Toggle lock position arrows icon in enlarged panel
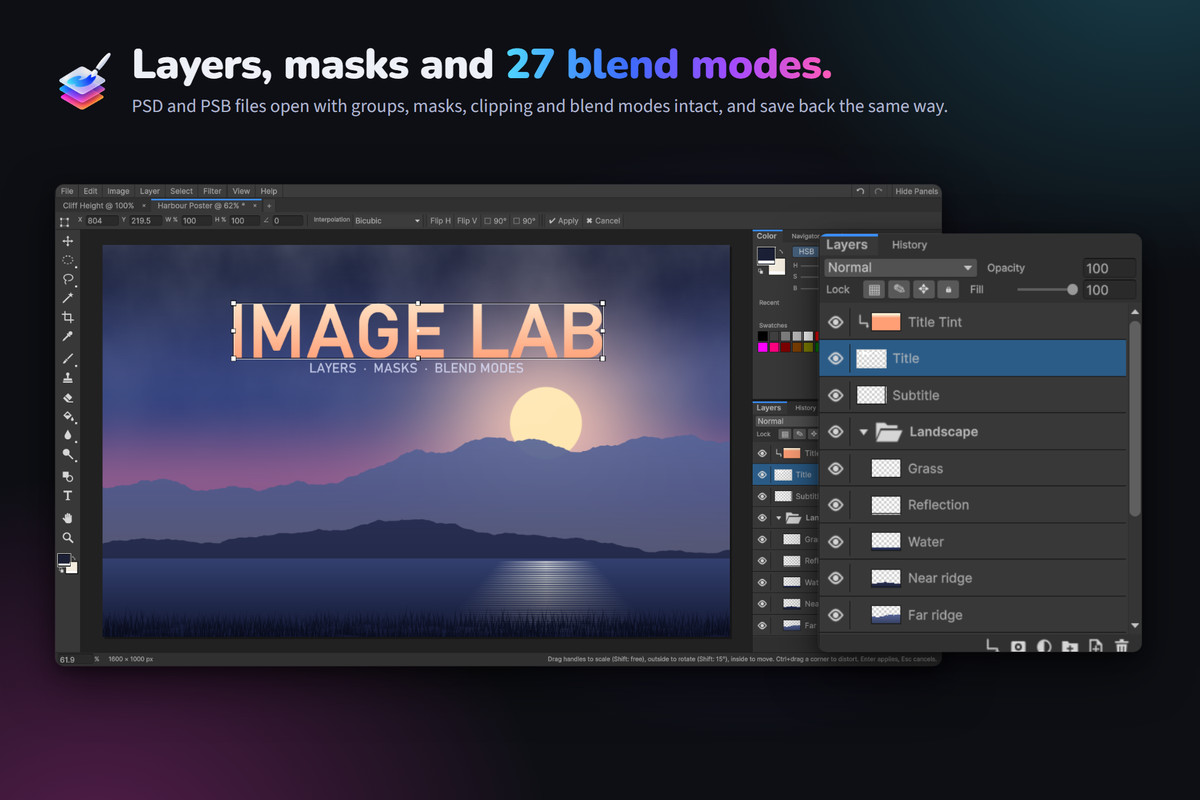The height and width of the screenshot is (800, 1200). [x=924, y=289]
